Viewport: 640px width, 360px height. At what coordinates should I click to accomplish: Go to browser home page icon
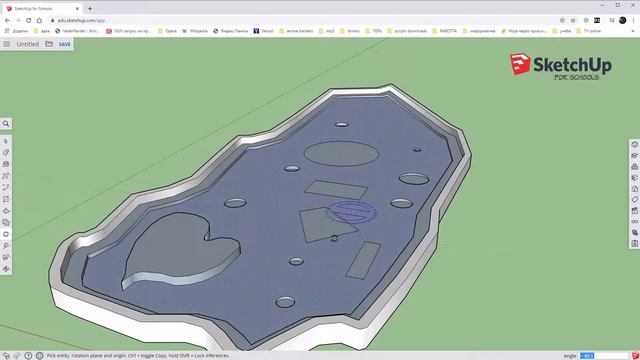(x=39, y=20)
